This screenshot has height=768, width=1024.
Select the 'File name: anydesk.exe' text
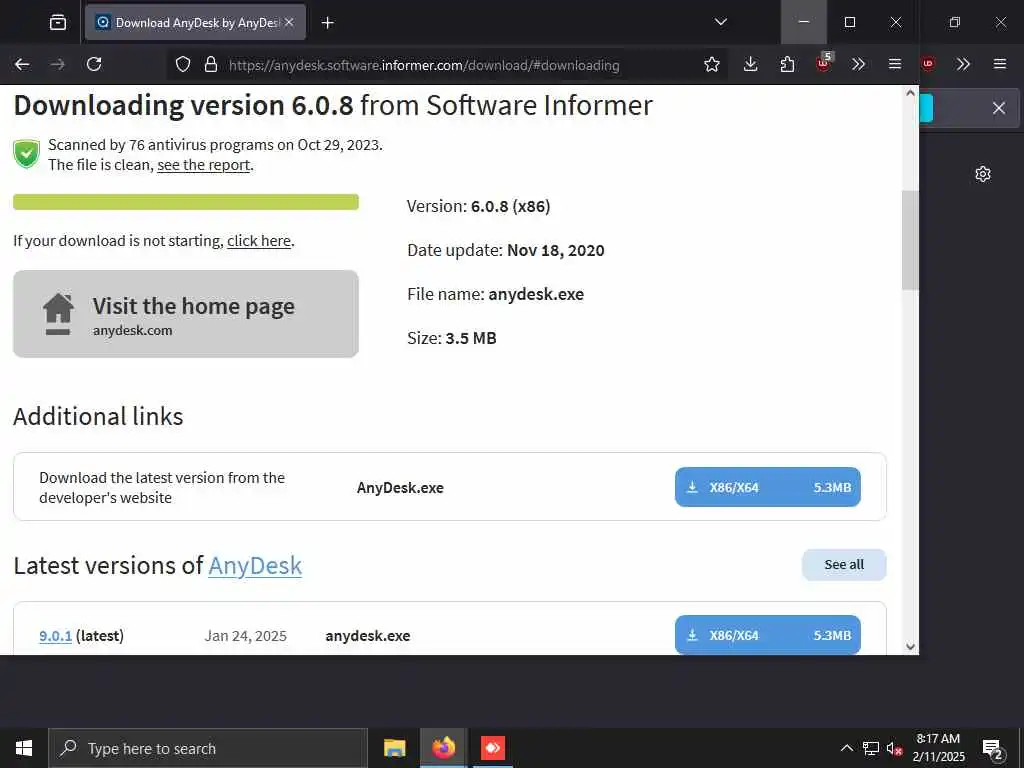[495, 295]
